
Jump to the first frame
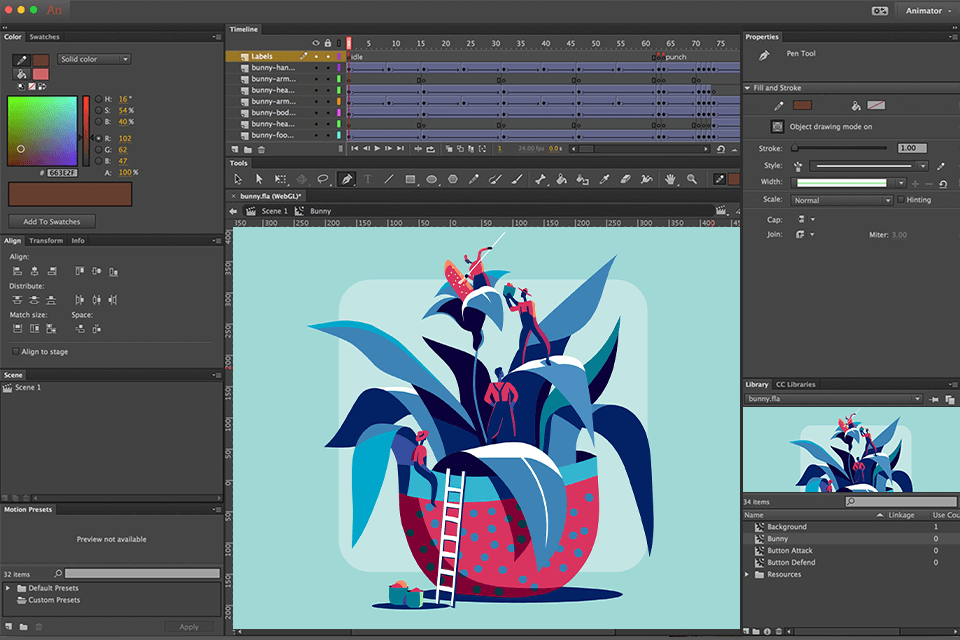click(354, 148)
